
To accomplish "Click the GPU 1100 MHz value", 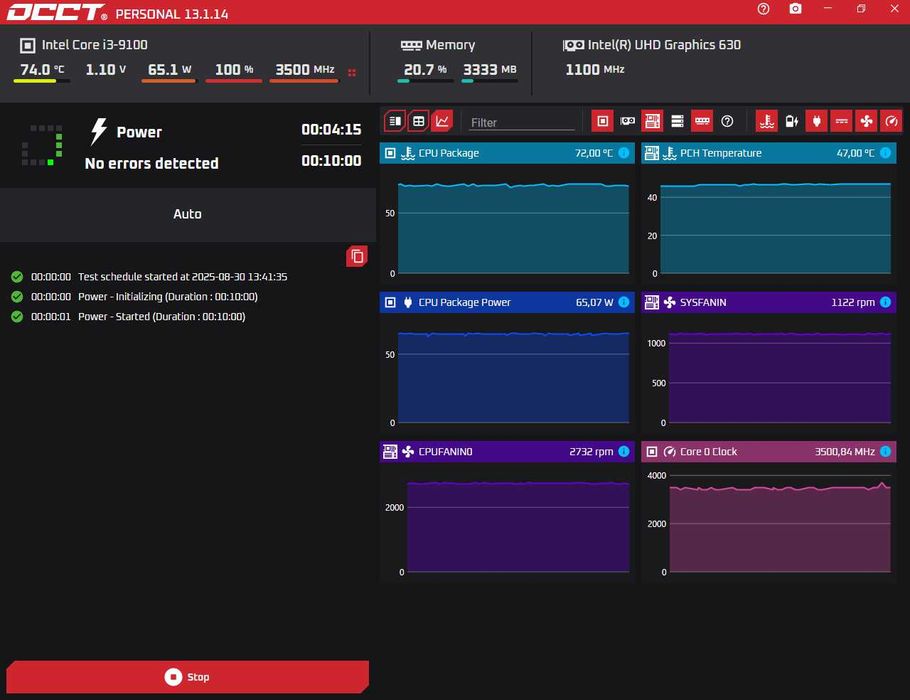I will click(x=595, y=70).
